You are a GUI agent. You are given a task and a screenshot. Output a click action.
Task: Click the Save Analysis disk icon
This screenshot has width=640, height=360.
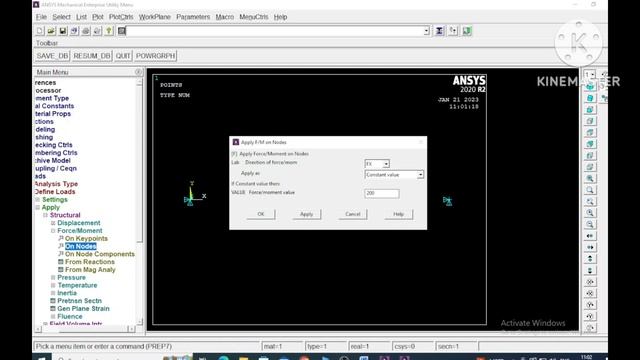(62, 31)
